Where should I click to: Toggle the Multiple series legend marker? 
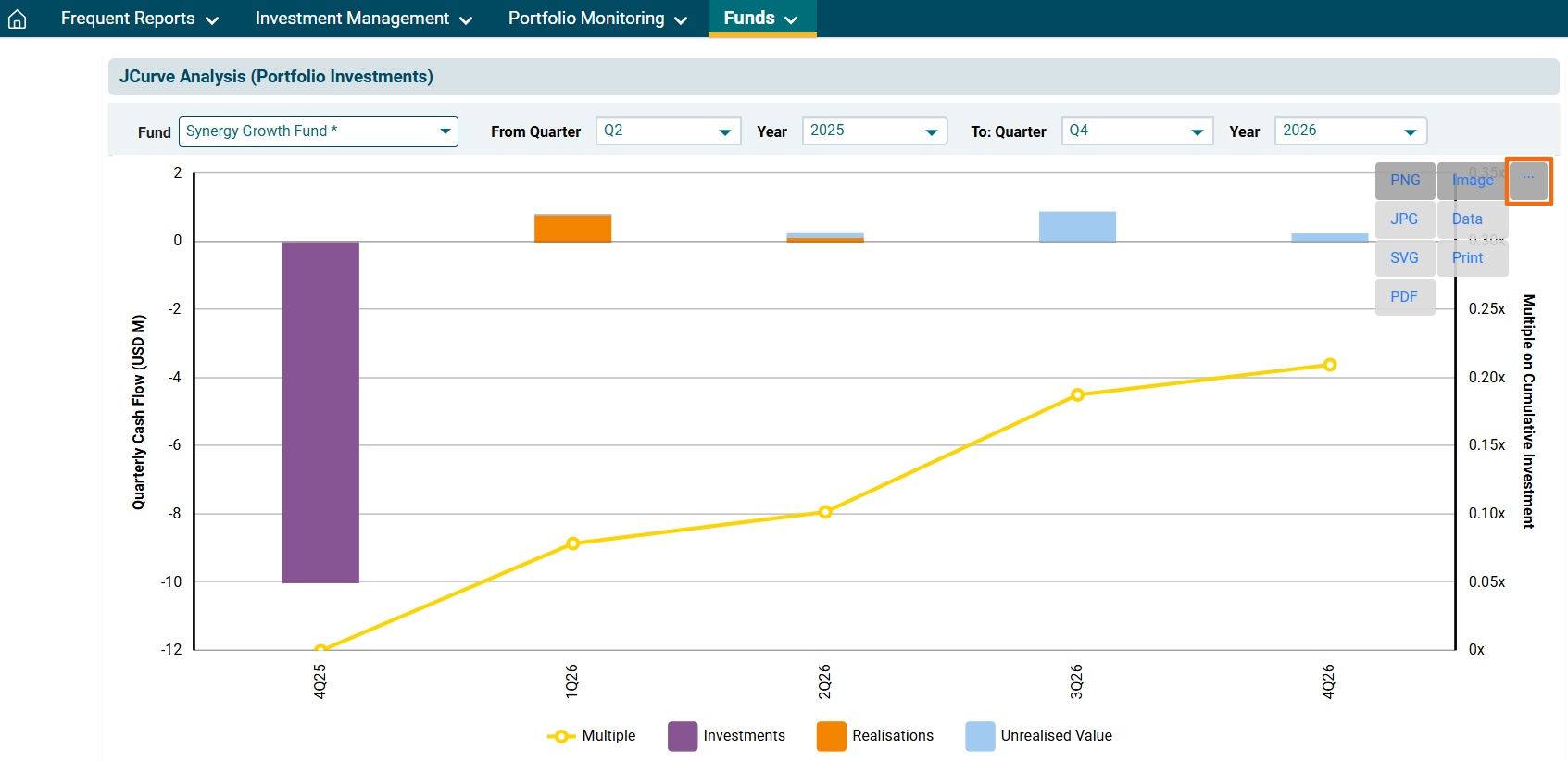[x=561, y=736]
